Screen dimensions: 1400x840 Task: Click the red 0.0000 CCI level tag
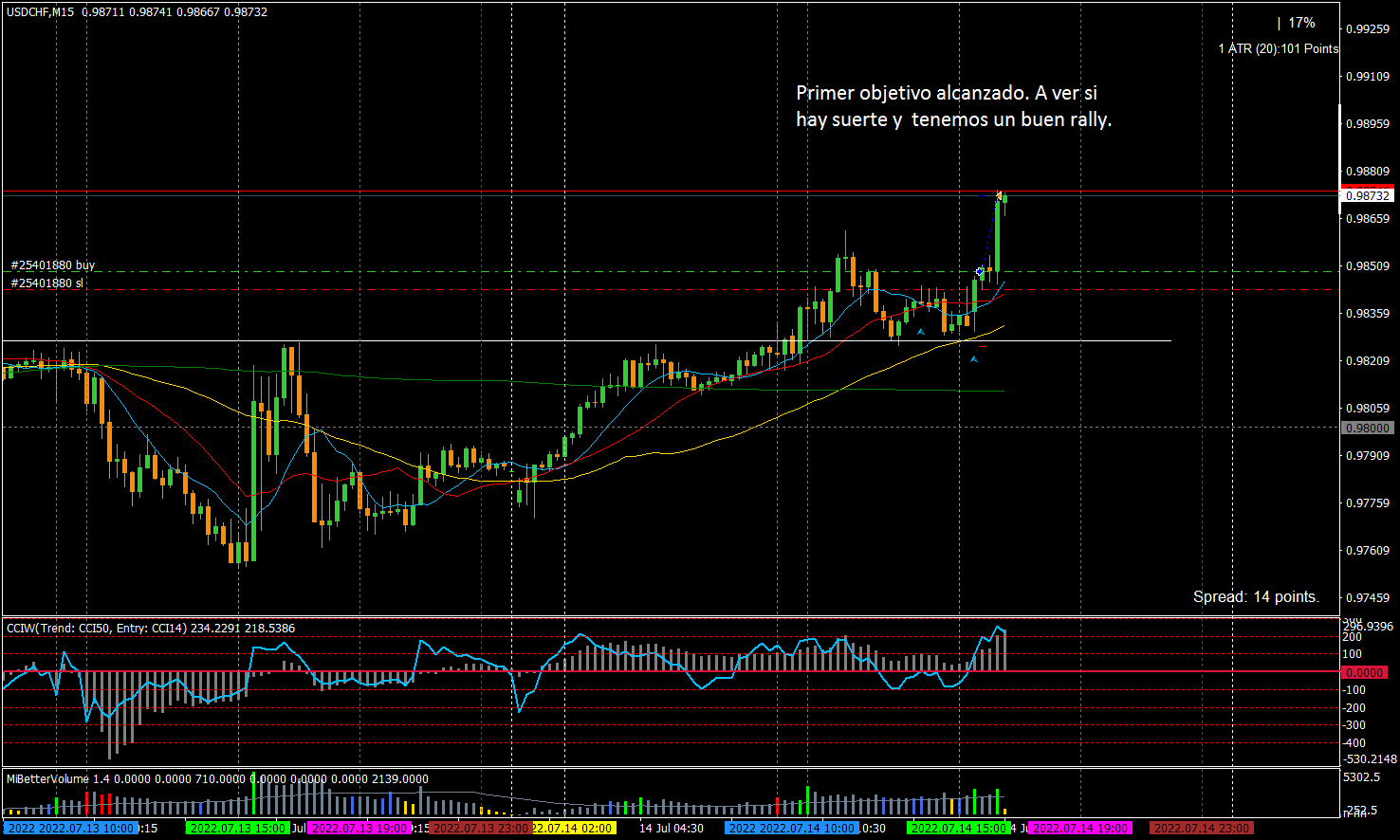1367,672
